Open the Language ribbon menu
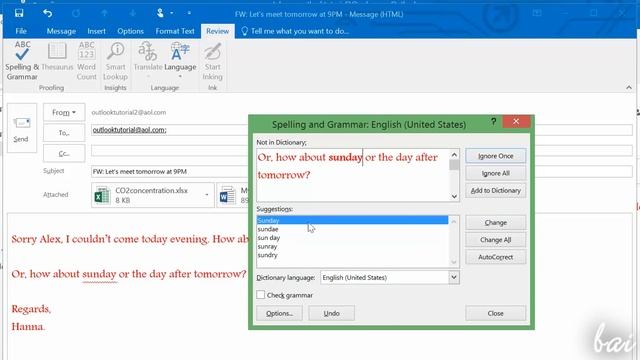The width and height of the screenshot is (640, 360). (180, 60)
